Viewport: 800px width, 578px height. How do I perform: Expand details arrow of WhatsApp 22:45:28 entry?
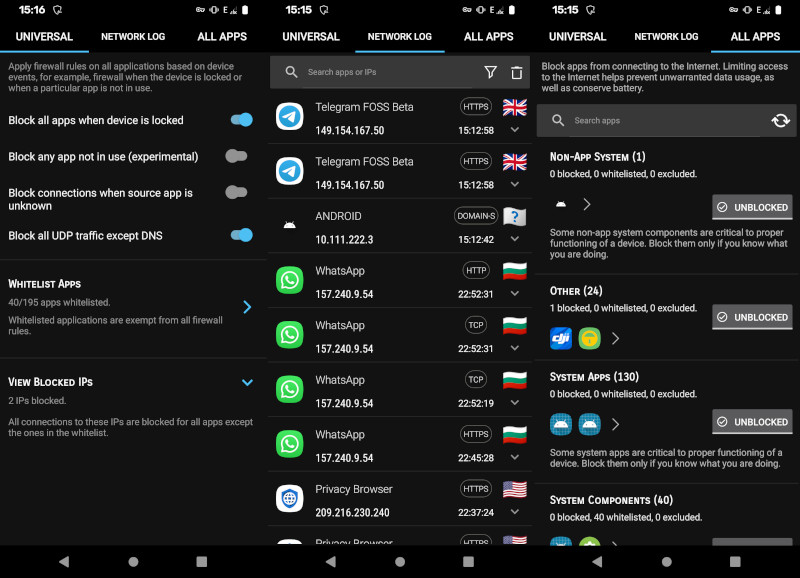pos(515,457)
